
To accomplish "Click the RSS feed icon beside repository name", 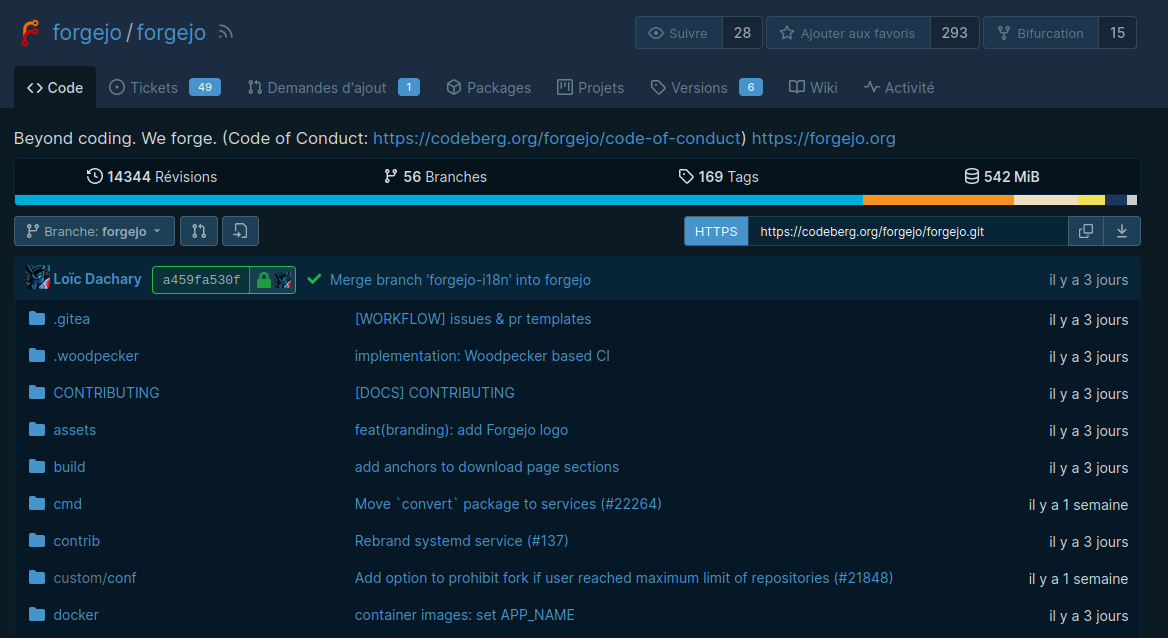I will click(x=226, y=33).
